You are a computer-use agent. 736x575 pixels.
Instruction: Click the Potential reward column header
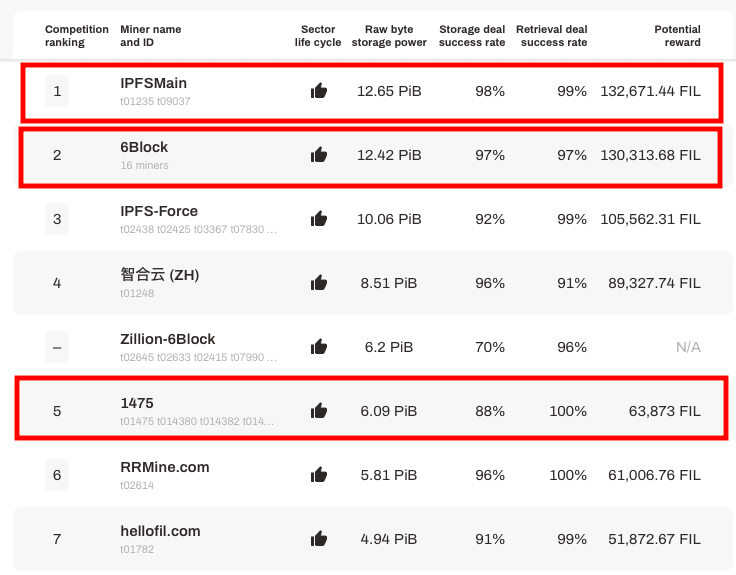(677, 36)
